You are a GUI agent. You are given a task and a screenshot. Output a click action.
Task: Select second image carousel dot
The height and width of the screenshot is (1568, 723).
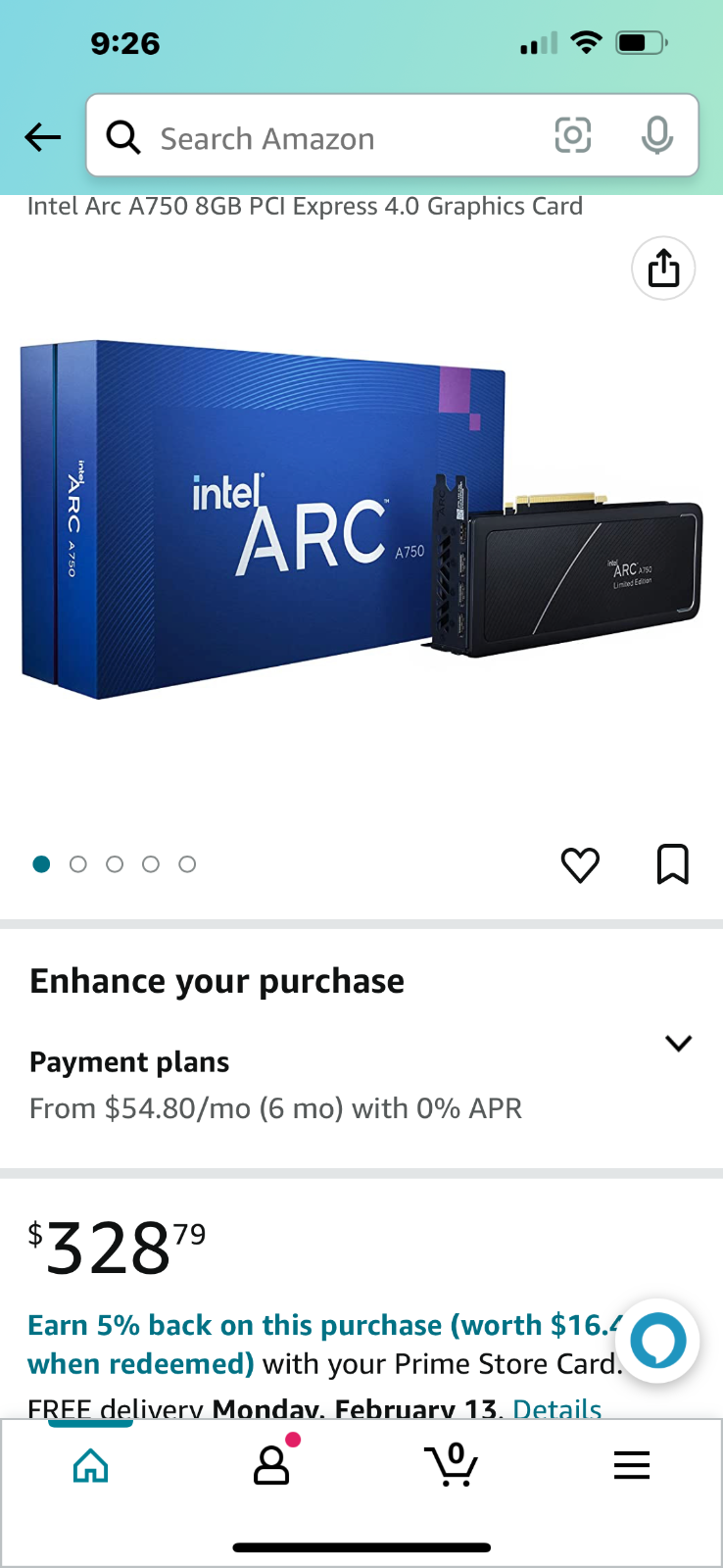(78, 864)
